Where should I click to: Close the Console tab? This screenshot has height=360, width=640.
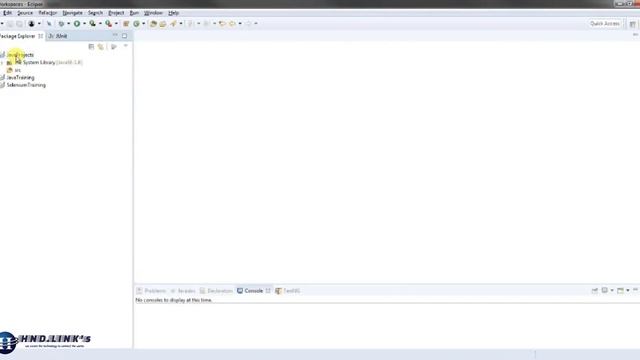pos(268,291)
